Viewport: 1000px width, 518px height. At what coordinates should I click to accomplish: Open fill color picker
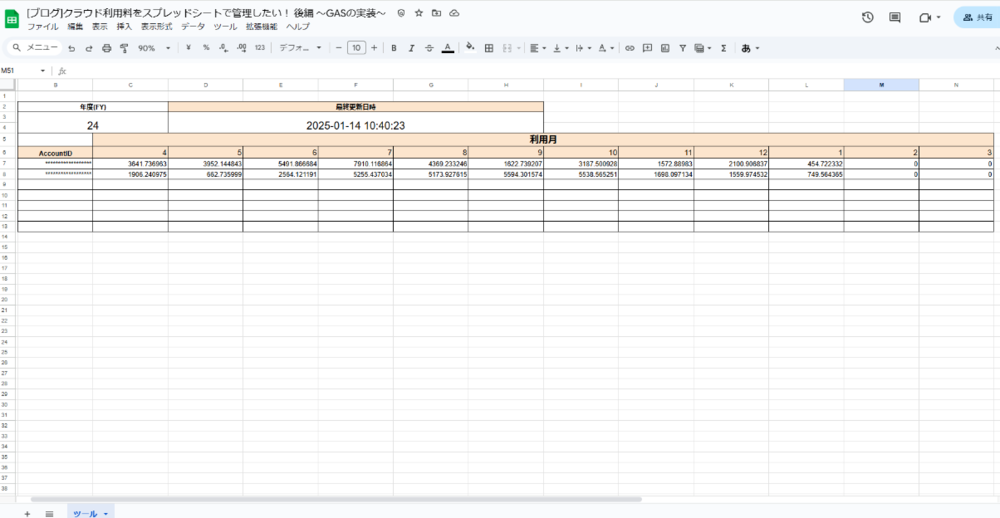click(471, 48)
